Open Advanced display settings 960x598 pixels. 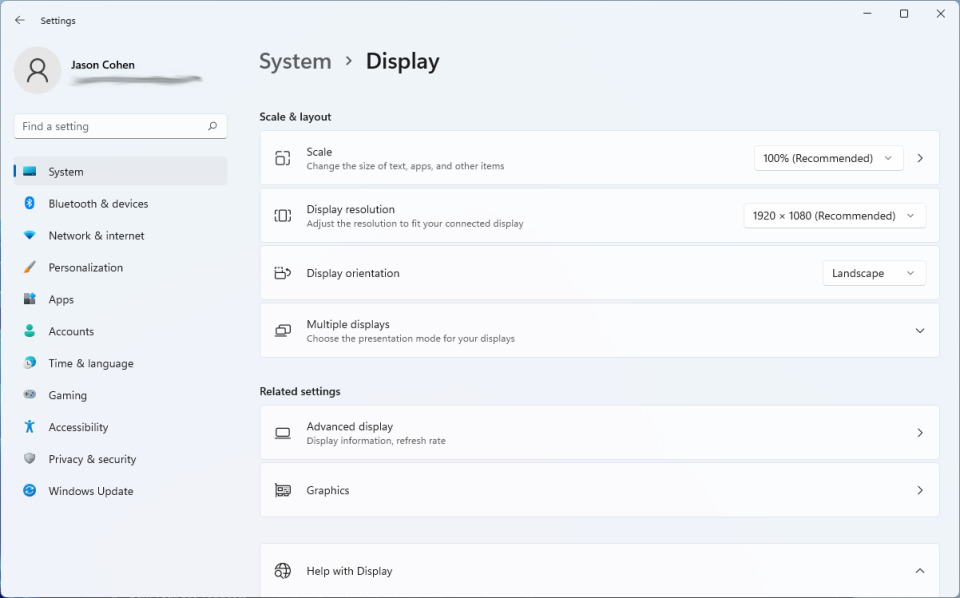click(599, 433)
